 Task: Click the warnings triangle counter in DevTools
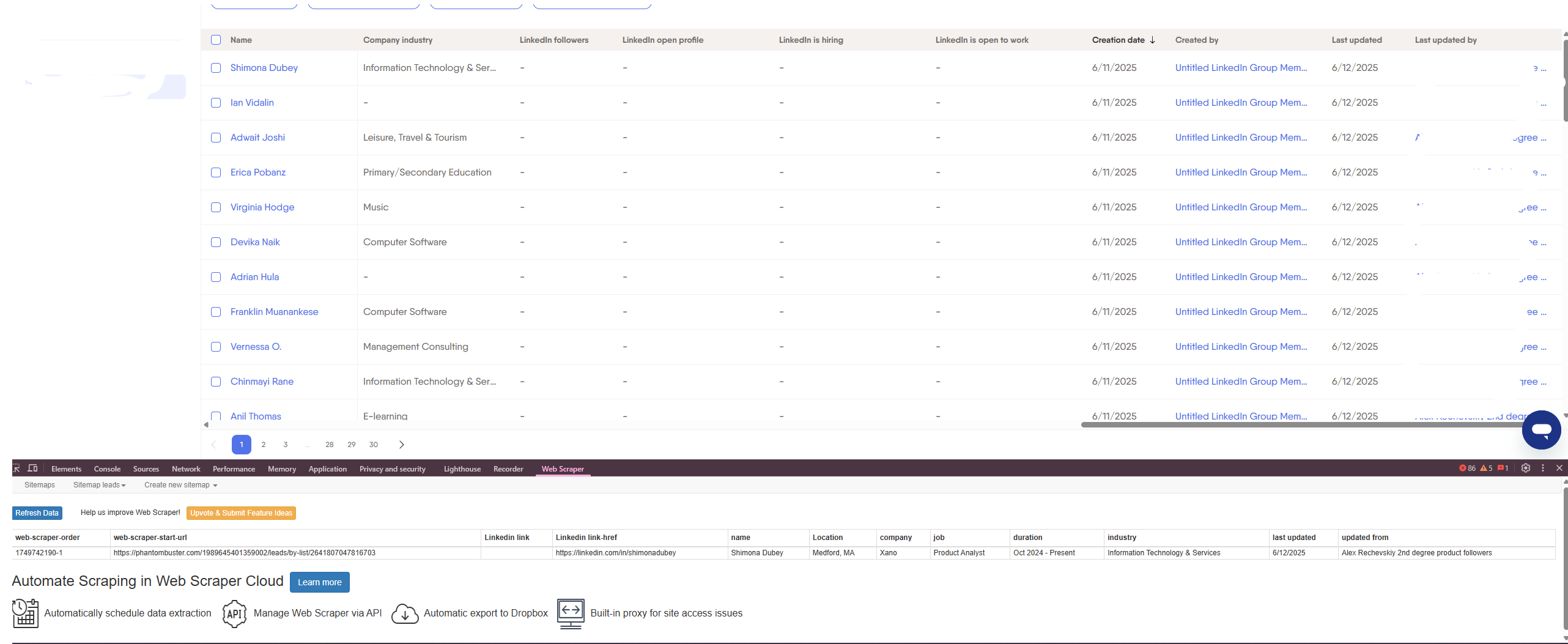point(1486,468)
